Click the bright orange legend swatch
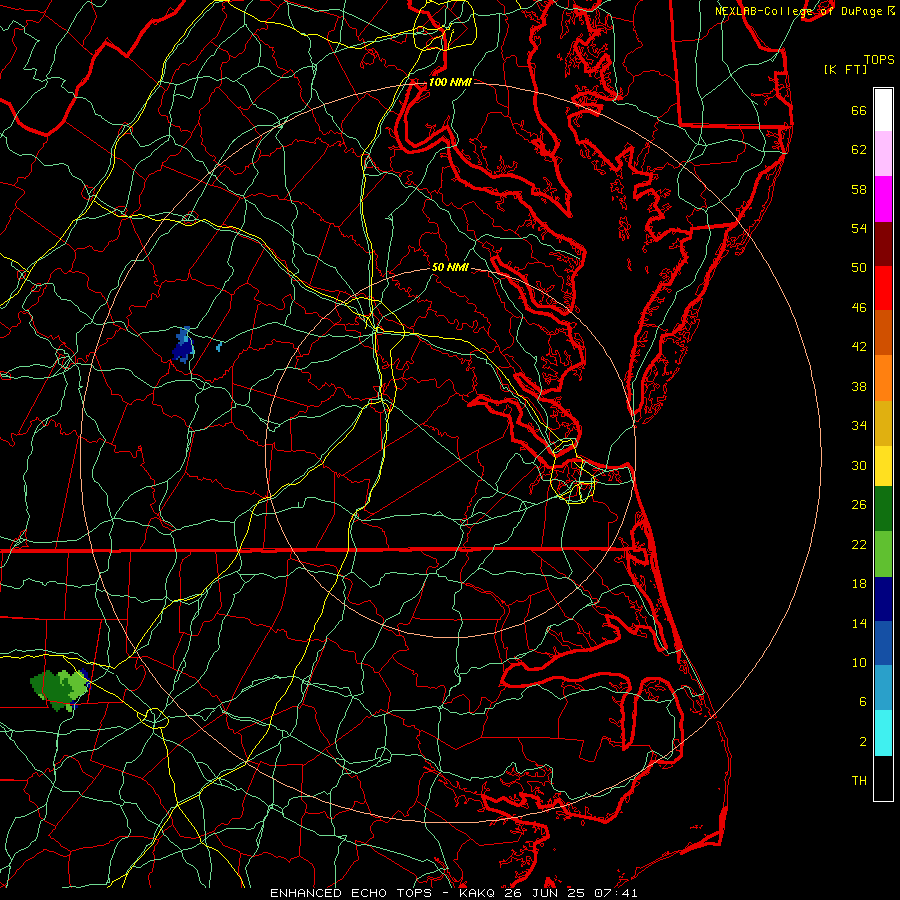900x900 pixels. point(883,378)
